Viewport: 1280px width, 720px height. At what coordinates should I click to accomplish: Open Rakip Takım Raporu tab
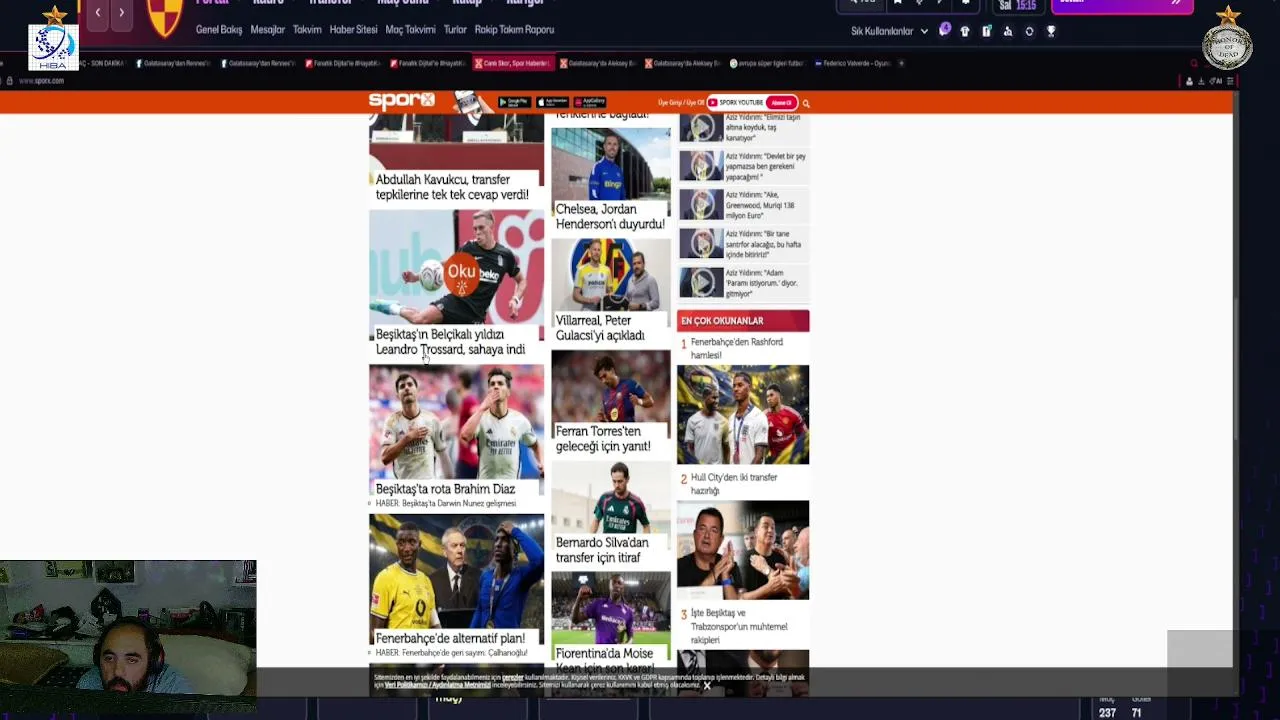click(x=514, y=30)
